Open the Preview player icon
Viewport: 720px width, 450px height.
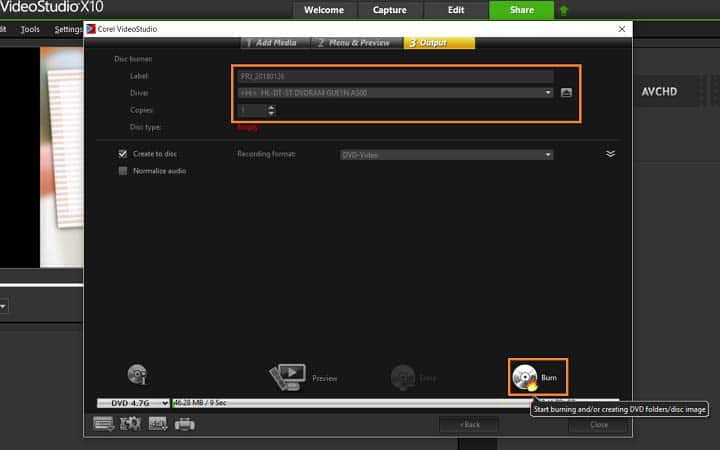tap(287, 377)
